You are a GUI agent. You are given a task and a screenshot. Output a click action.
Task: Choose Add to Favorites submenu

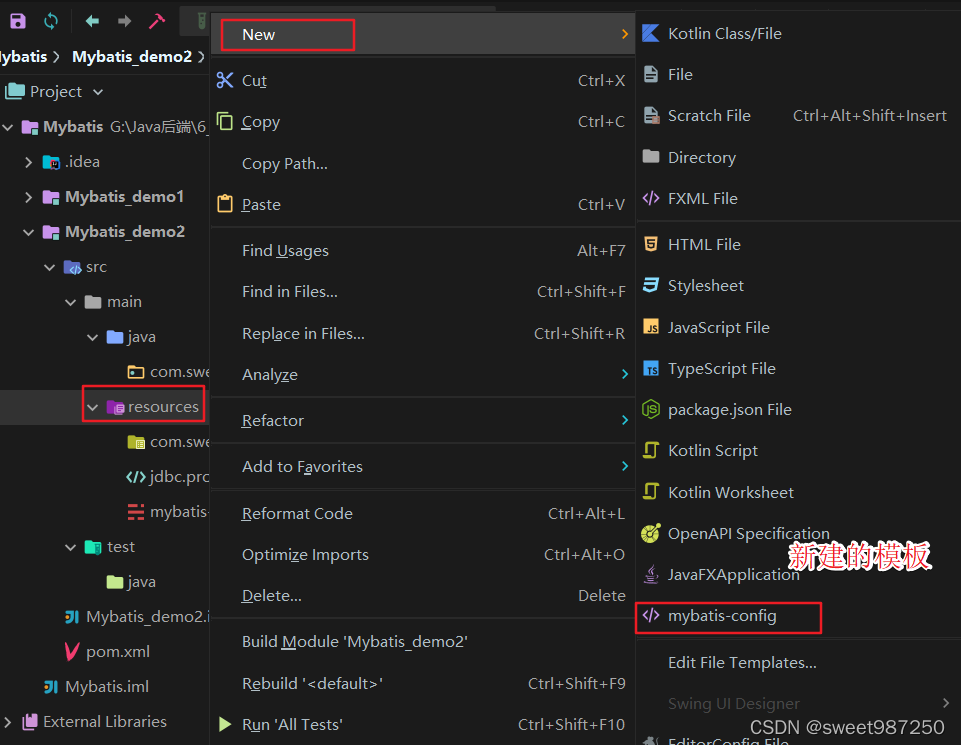[x=423, y=466]
